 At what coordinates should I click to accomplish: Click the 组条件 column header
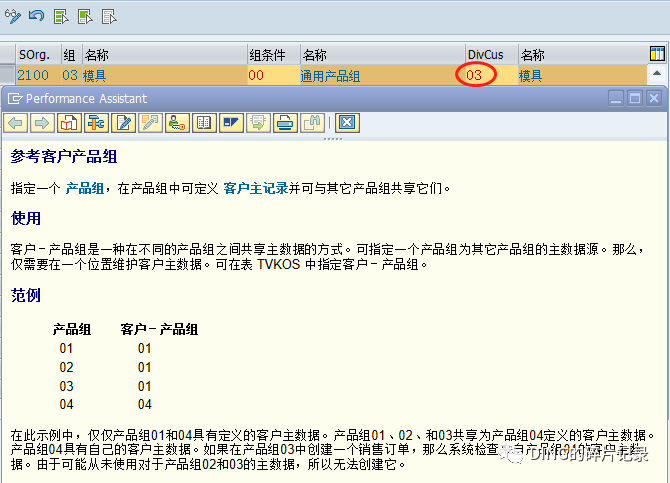click(273, 55)
